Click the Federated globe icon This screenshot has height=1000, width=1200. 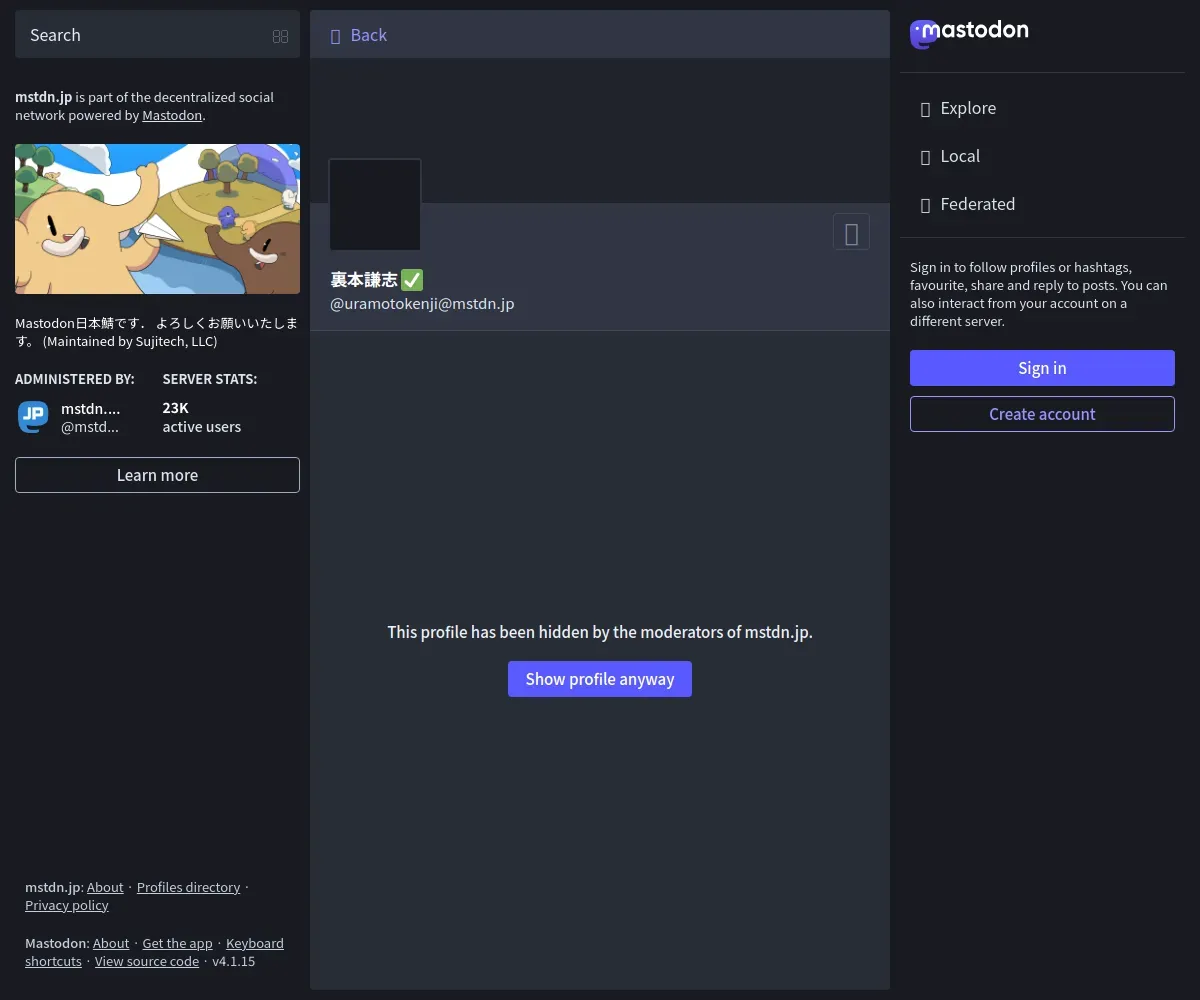(x=925, y=205)
